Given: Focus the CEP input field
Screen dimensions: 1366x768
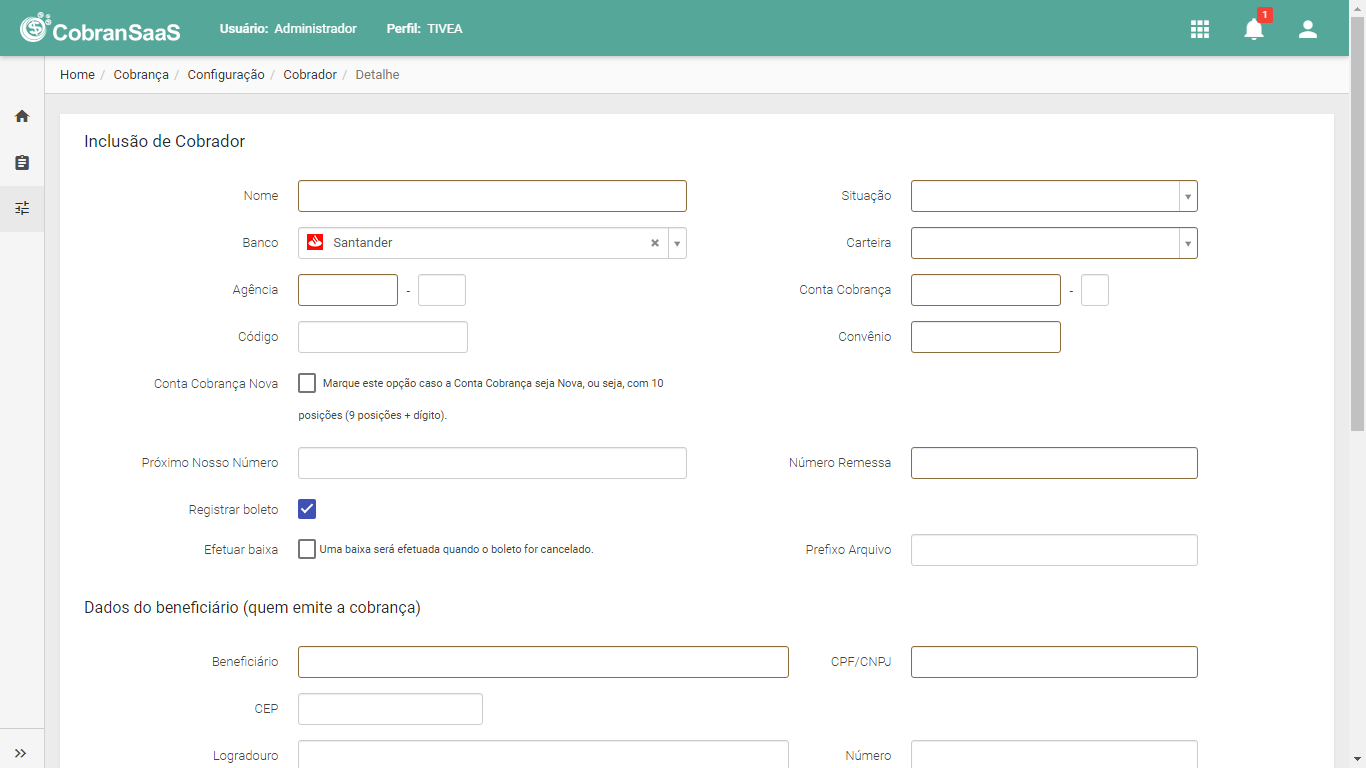Looking at the screenshot, I should tap(390, 709).
